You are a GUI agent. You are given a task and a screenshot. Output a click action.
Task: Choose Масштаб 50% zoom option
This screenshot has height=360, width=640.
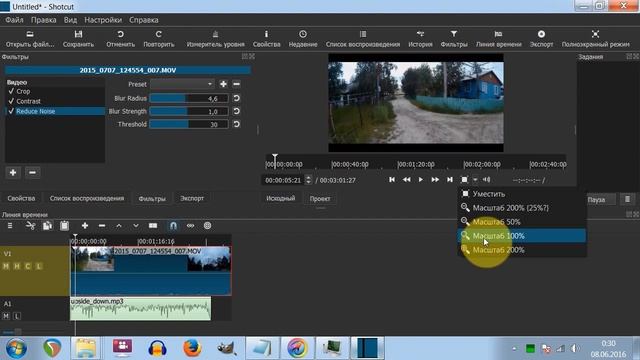[522, 222]
